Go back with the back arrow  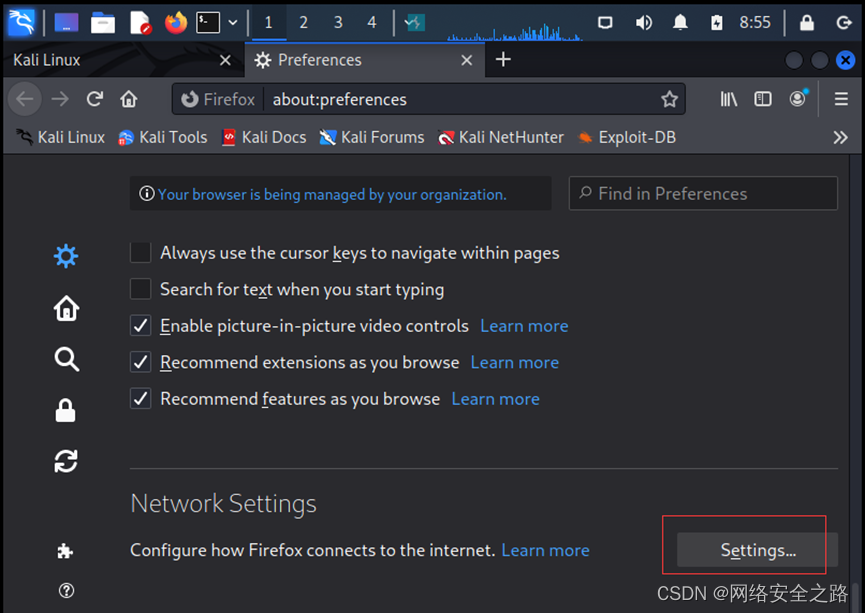click(25, 99)
